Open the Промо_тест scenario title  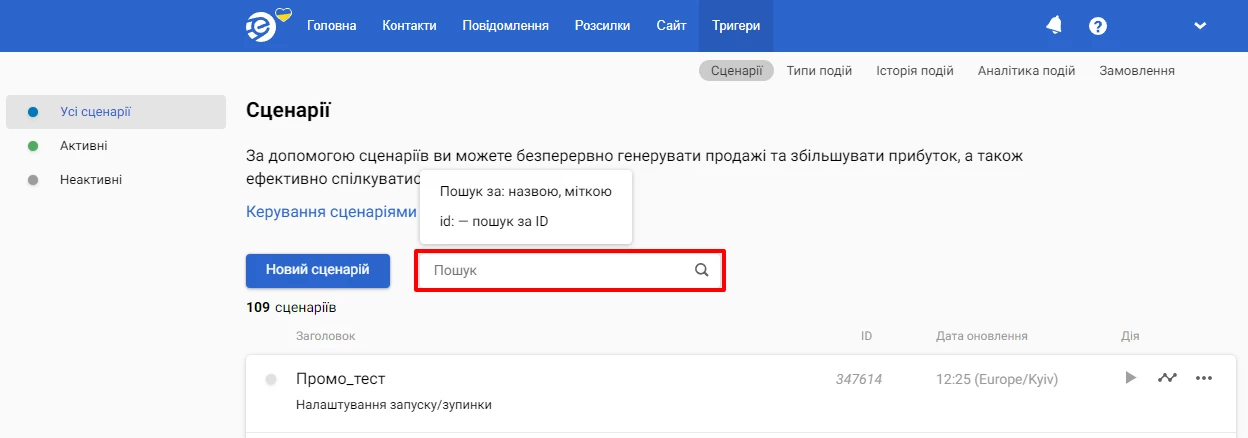click(x=341, y=379)
